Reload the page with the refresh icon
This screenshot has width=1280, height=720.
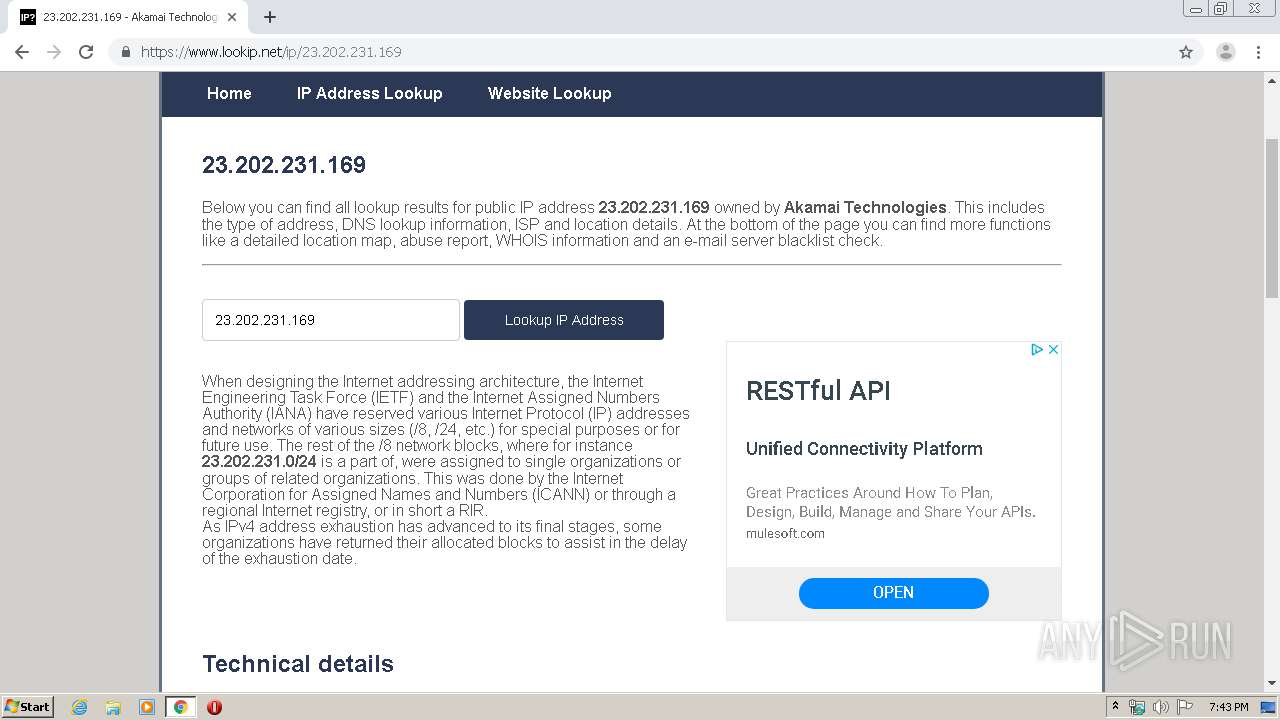(86, 52)
